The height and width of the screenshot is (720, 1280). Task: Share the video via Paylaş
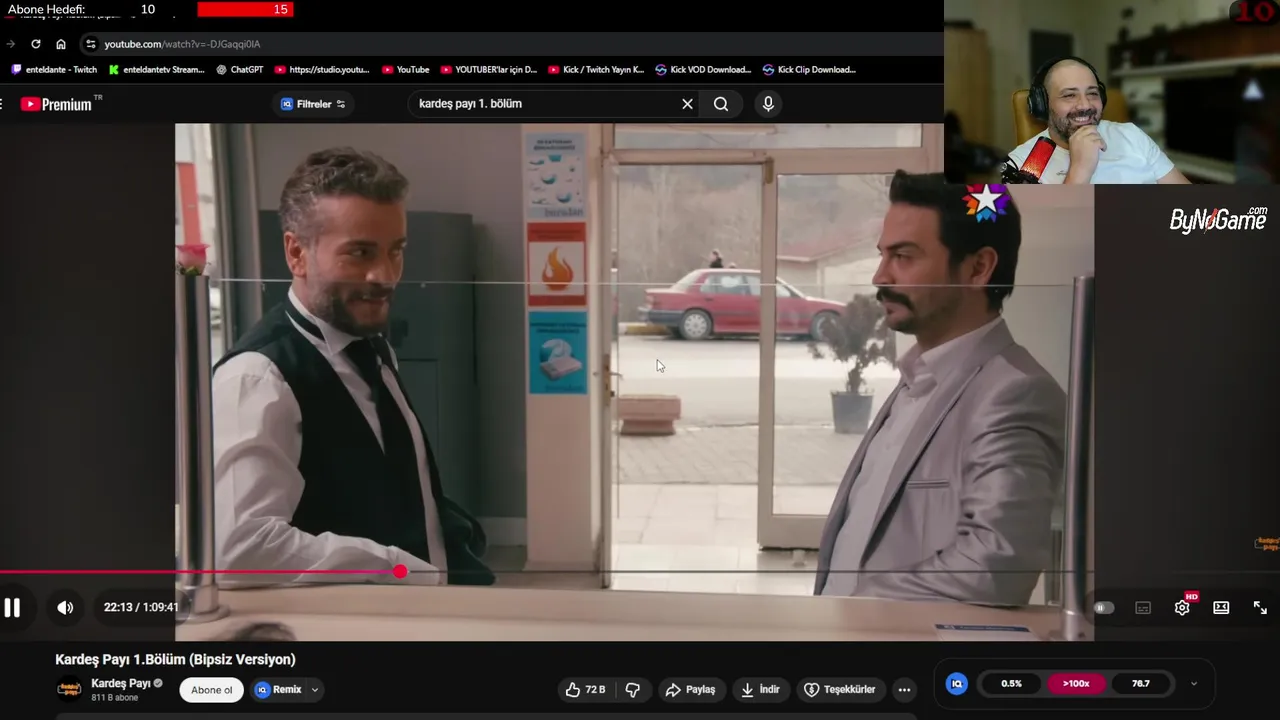(x=690, y=689)
